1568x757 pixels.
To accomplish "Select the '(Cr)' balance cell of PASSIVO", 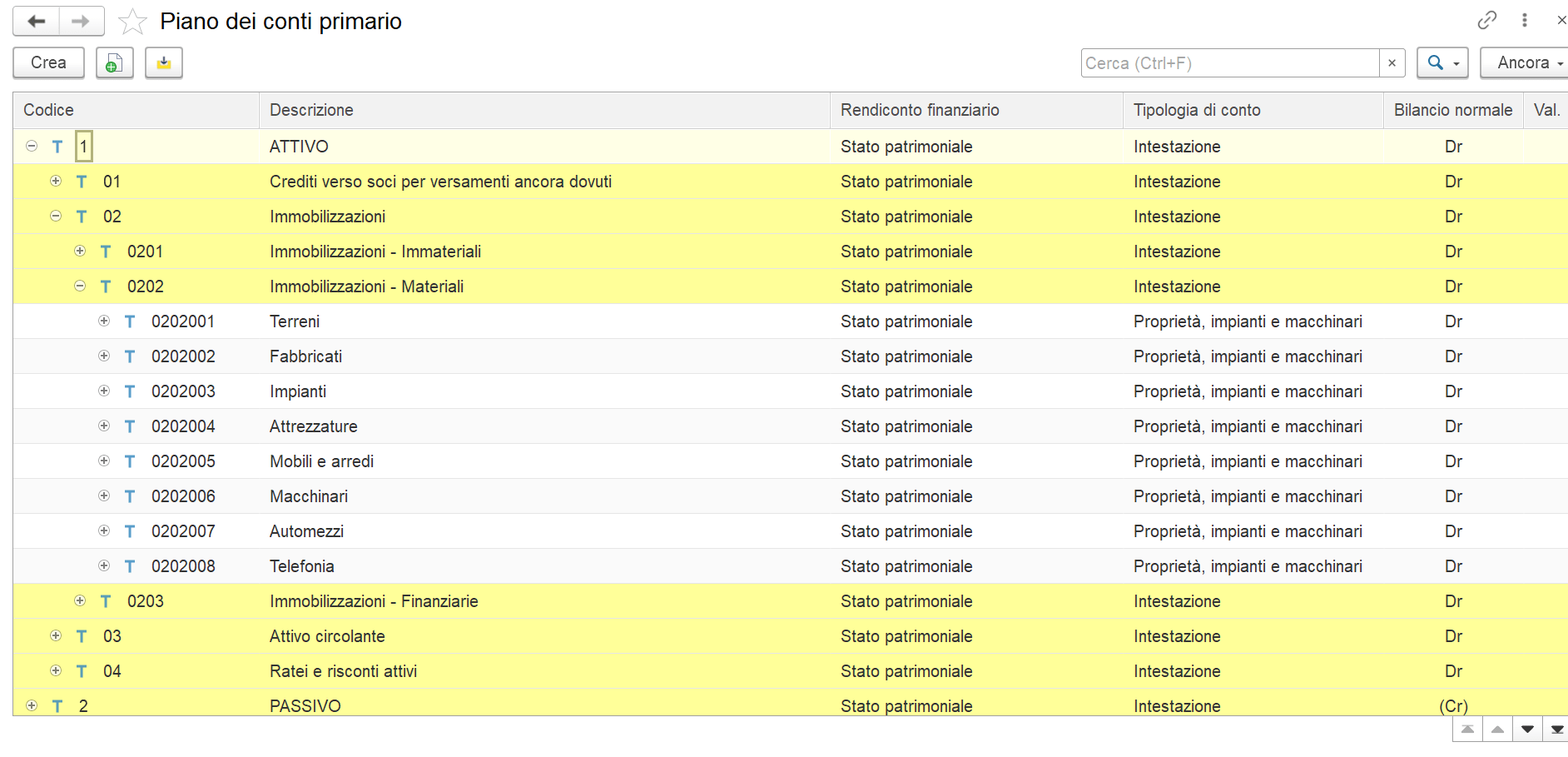I will (x=1453, y=706).
